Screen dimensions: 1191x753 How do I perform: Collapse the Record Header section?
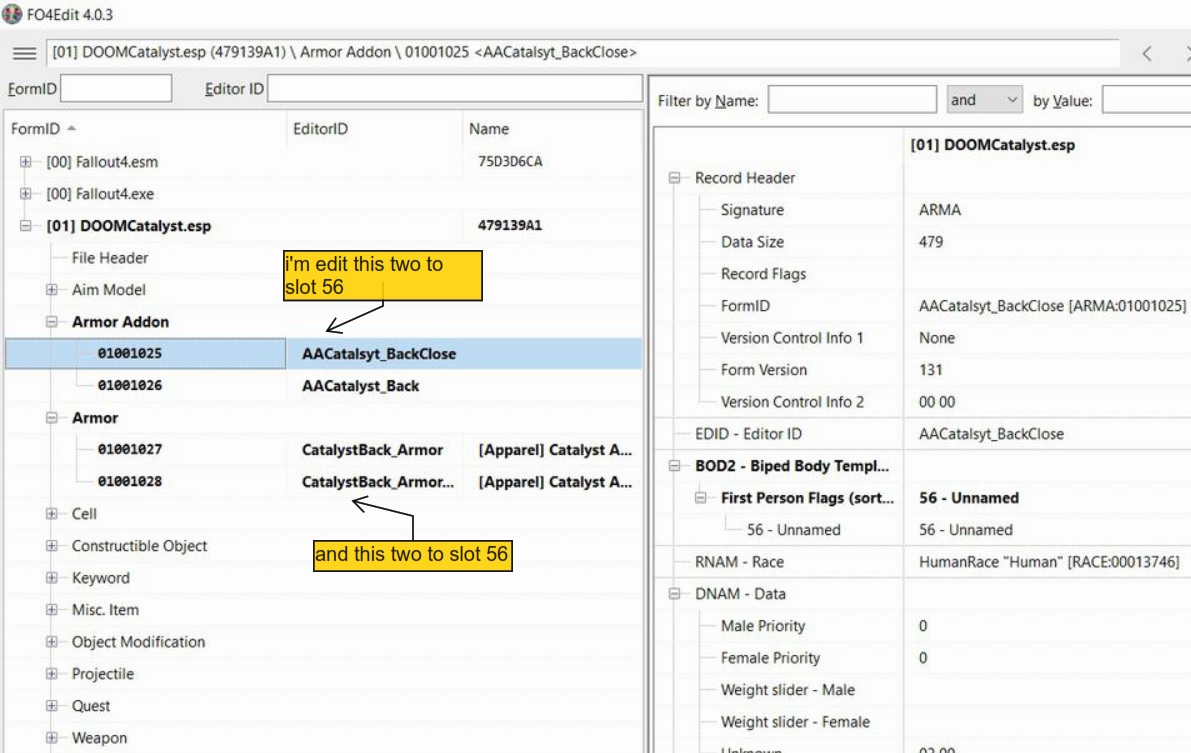click(674, 178)
